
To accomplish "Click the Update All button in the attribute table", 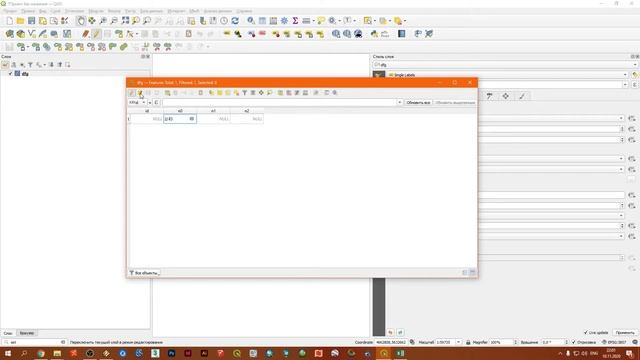I will 418,102.
